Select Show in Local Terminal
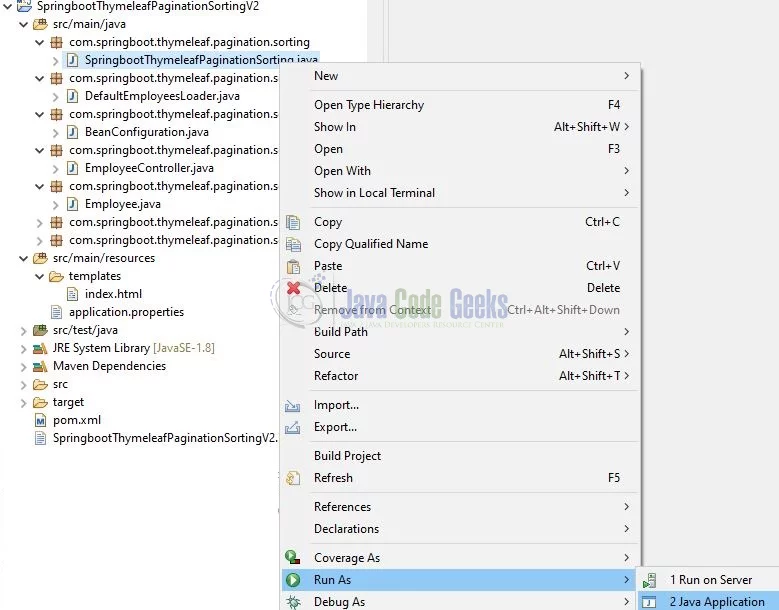779x610 pixels. 461,193
